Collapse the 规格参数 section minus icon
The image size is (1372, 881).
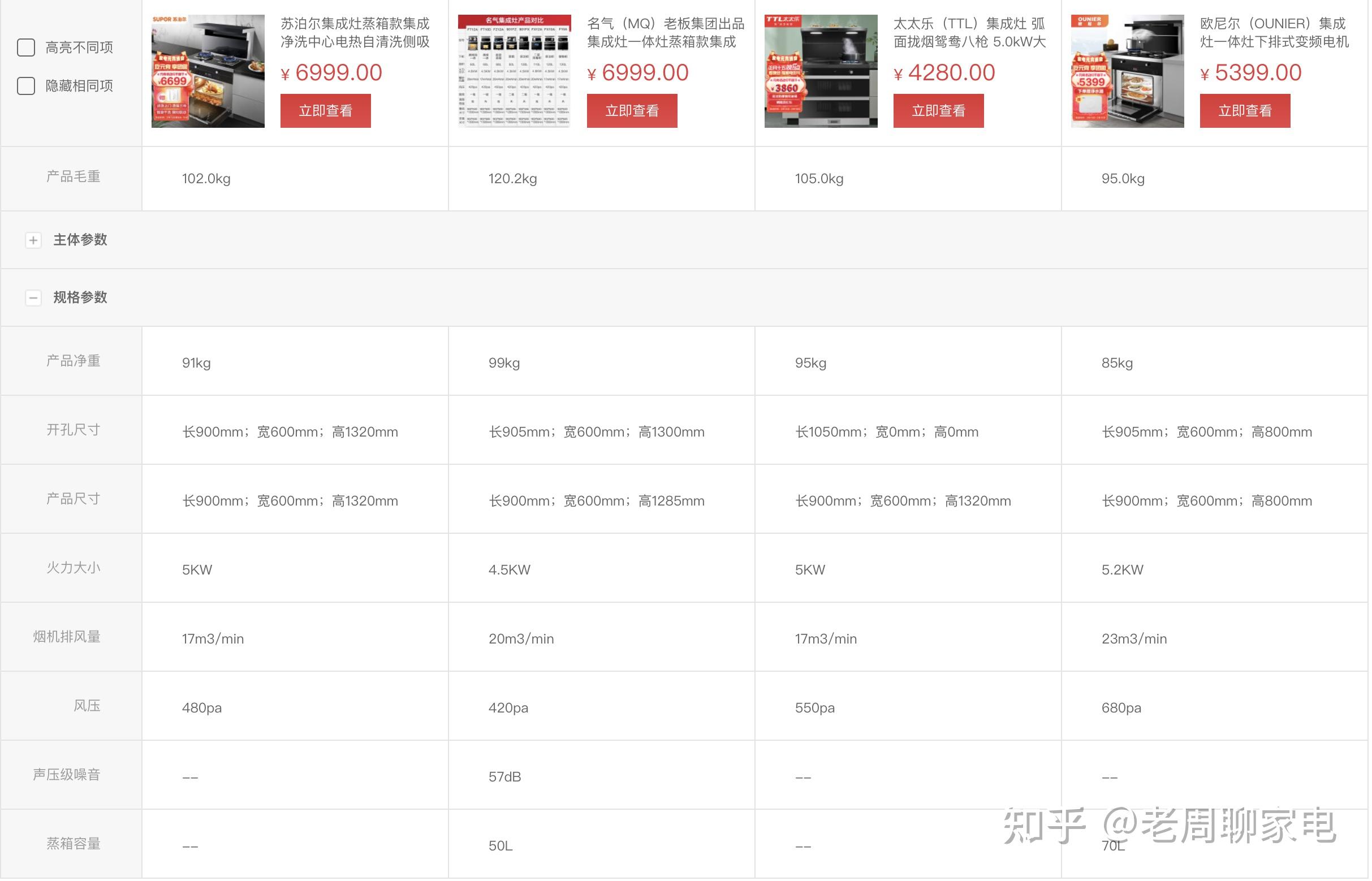point(33,298)
